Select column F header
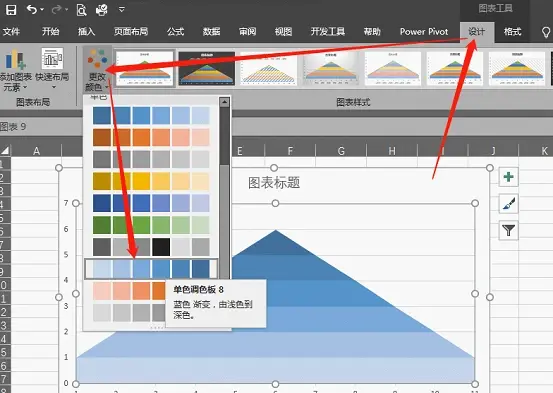553x393 pixels. (290, 151)
